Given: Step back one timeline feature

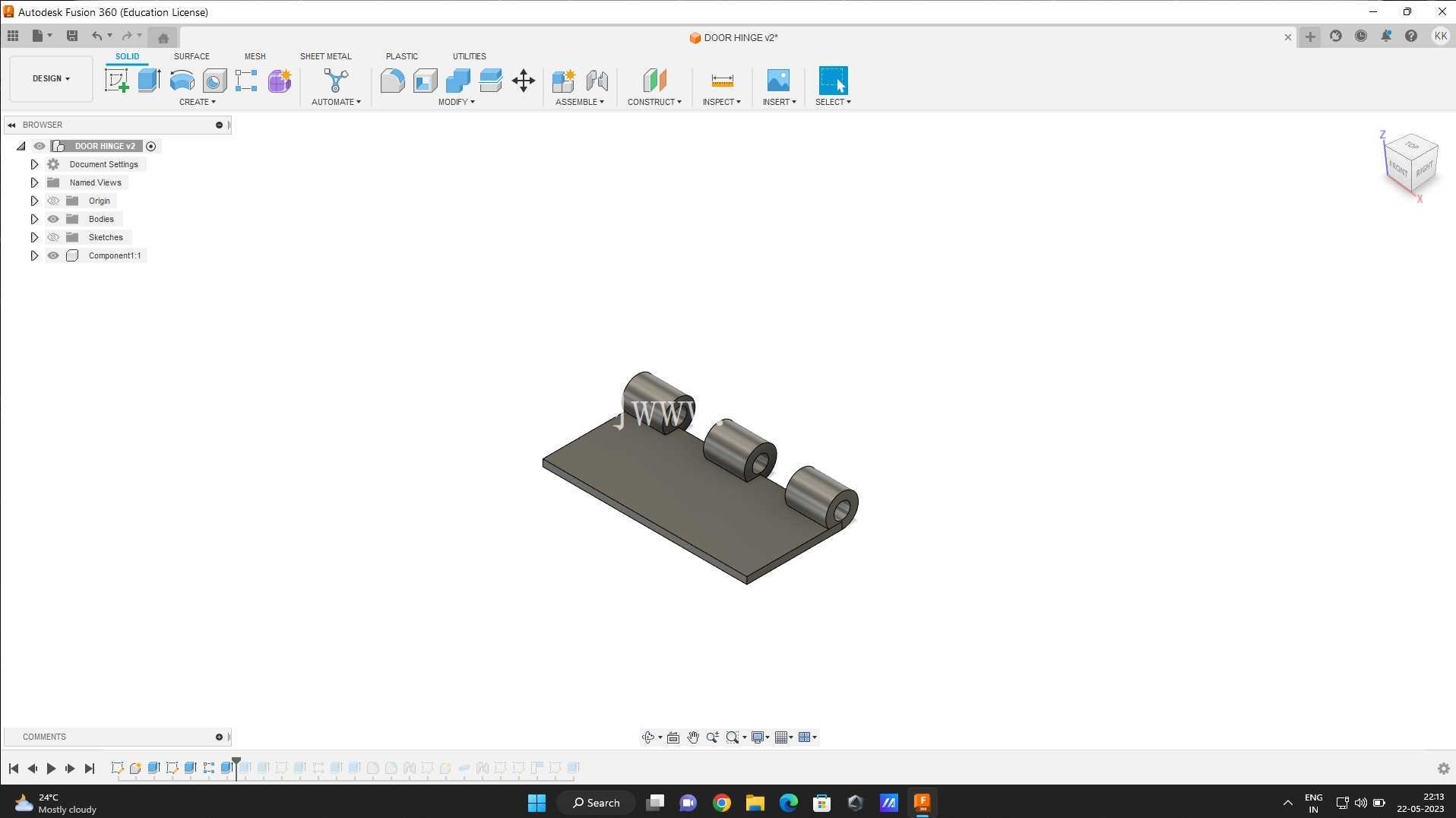Looking at the screenshot, I should 33,769.
